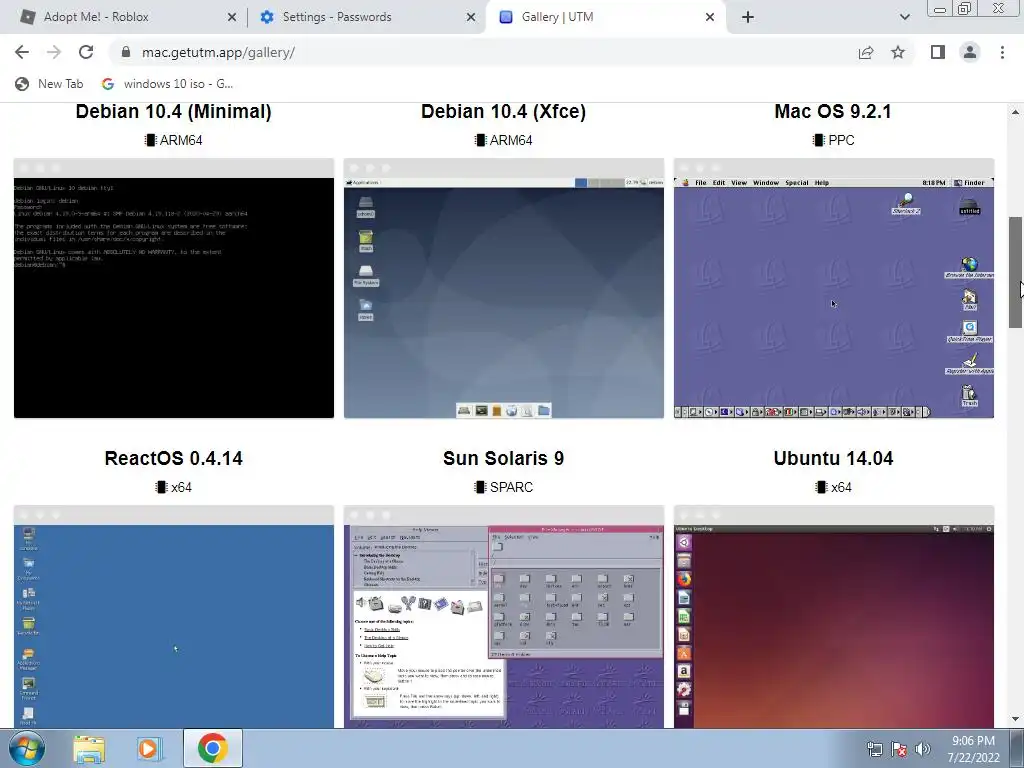
Task: Open Sun Solaris 9 heading
Action: [504, 458]
